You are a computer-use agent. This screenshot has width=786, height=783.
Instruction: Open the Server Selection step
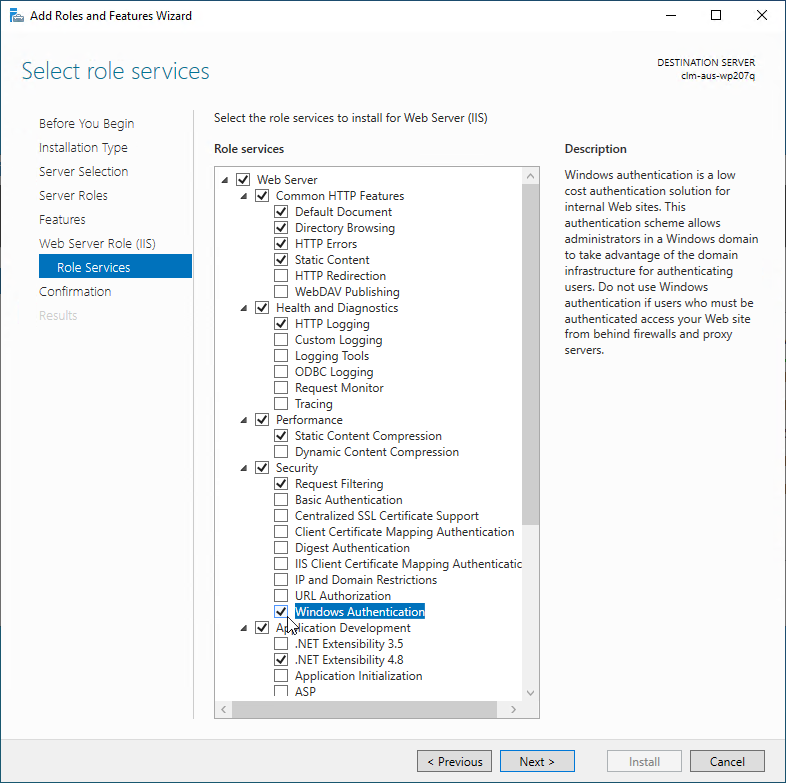84,171
